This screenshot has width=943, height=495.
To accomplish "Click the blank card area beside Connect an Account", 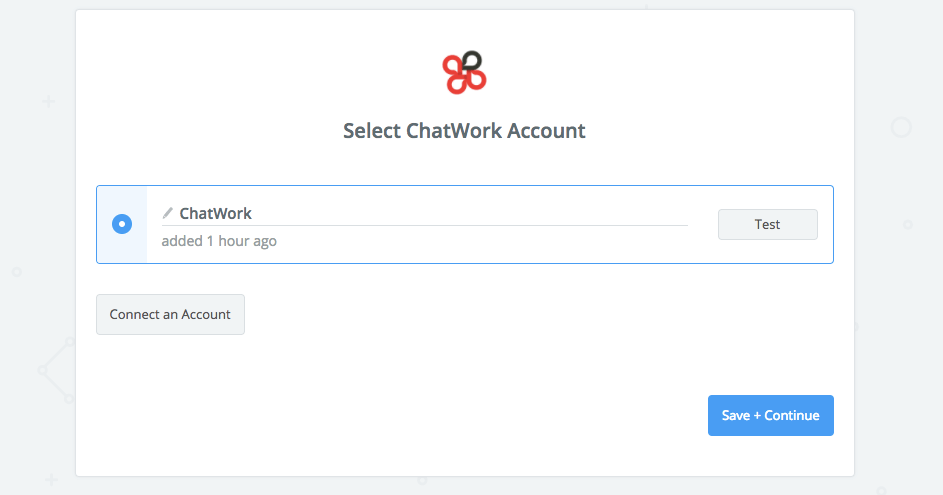I will tap(500, 314).
